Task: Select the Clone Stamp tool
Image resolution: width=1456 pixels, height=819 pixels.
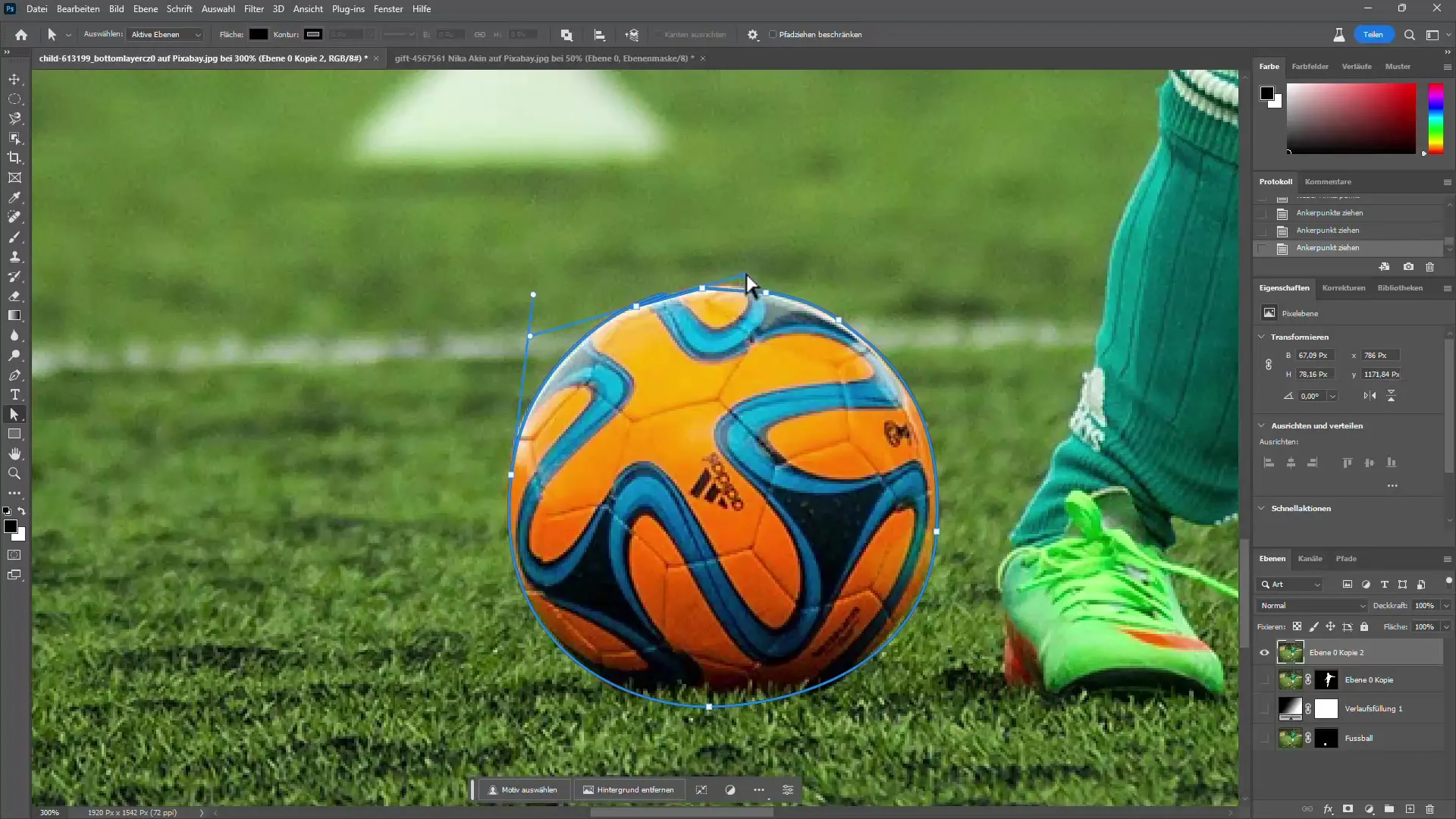Action: pyautogui.click(x=14, y=257)
